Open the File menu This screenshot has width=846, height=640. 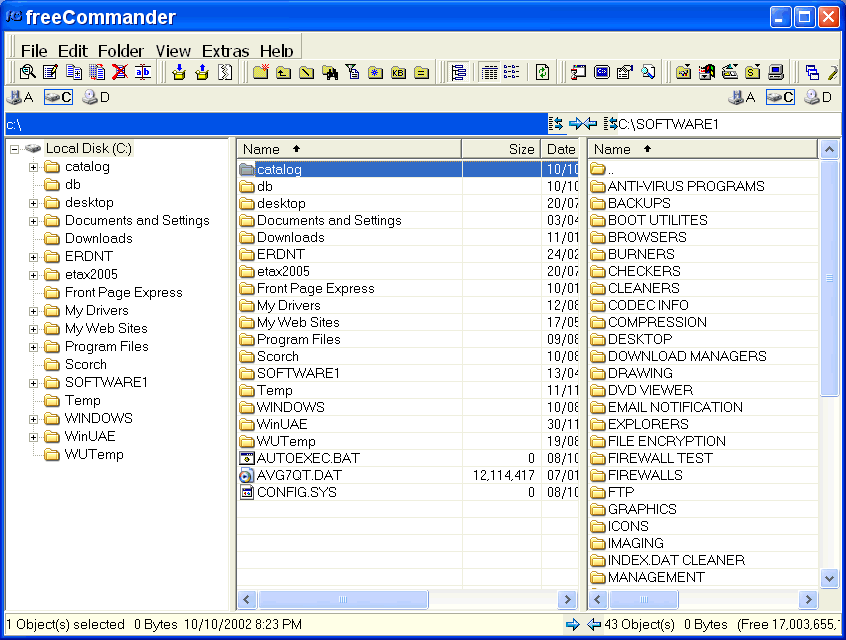(34, 51)
